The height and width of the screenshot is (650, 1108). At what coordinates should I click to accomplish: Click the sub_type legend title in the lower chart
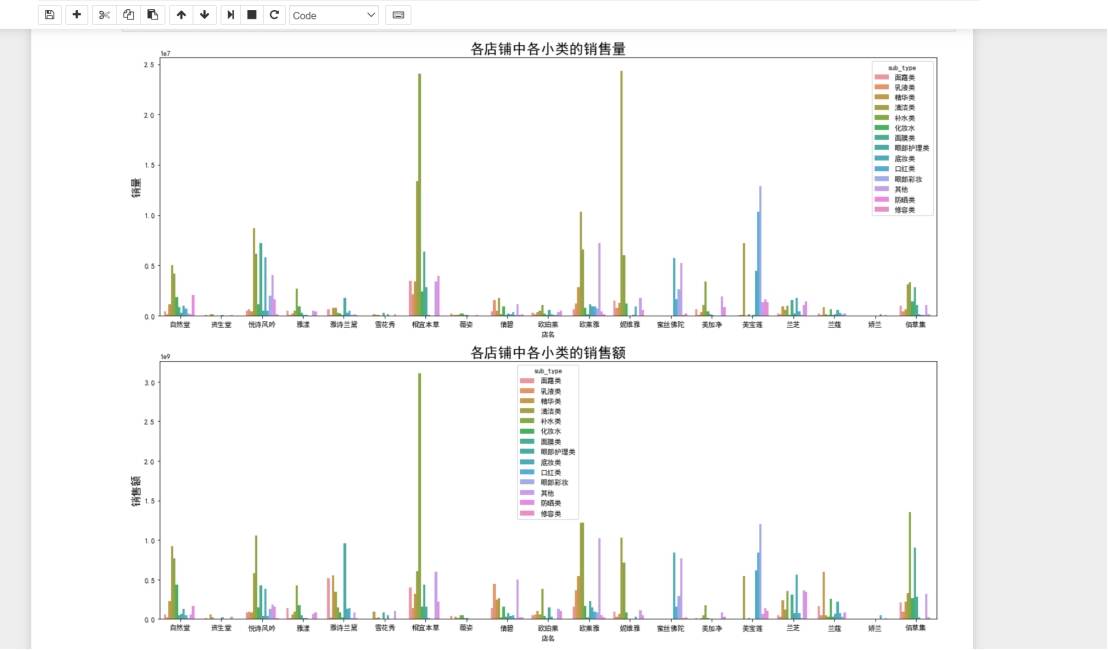click(548, 371)
